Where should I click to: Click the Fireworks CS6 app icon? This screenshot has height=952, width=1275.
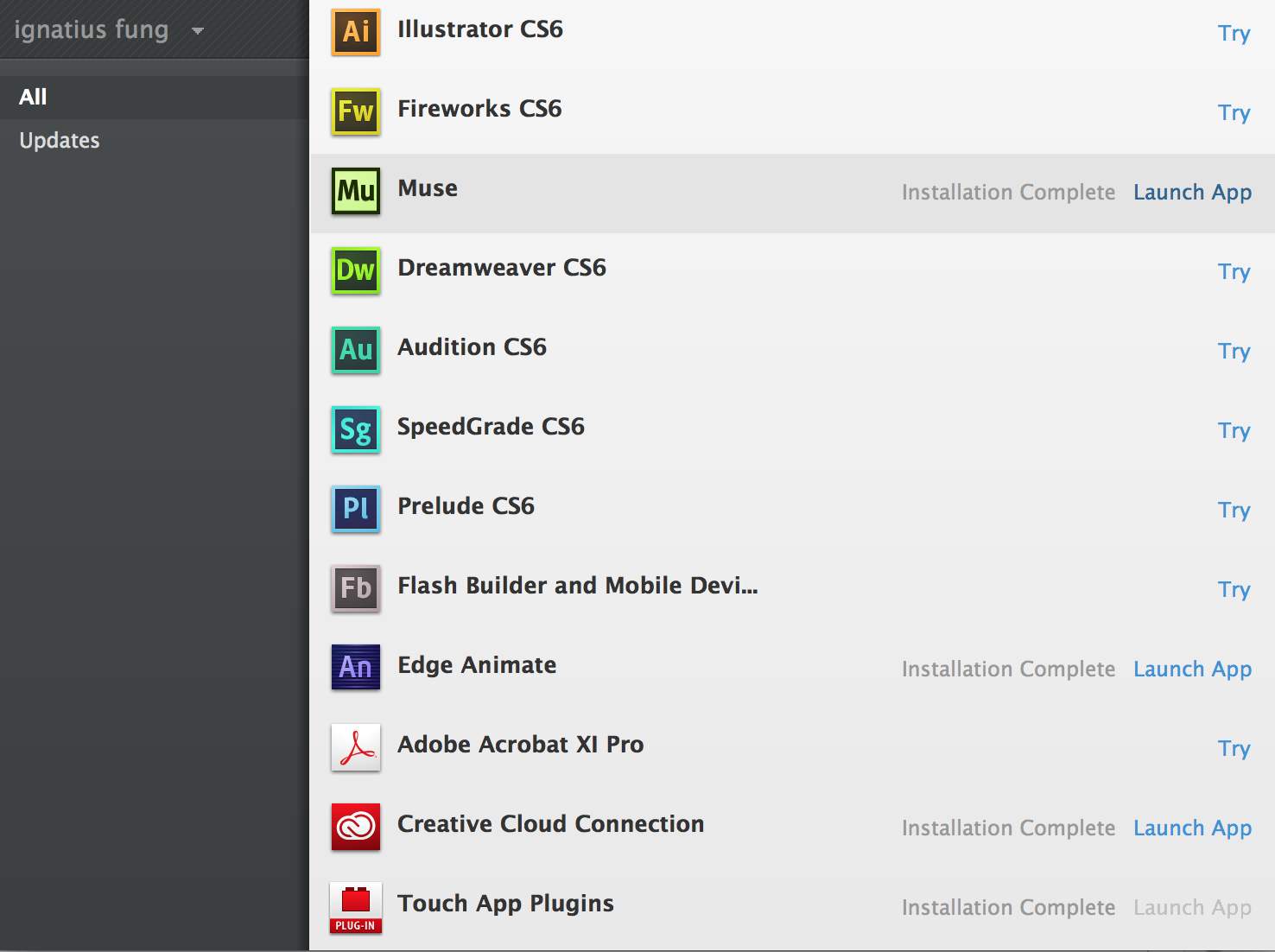[355, 111]
